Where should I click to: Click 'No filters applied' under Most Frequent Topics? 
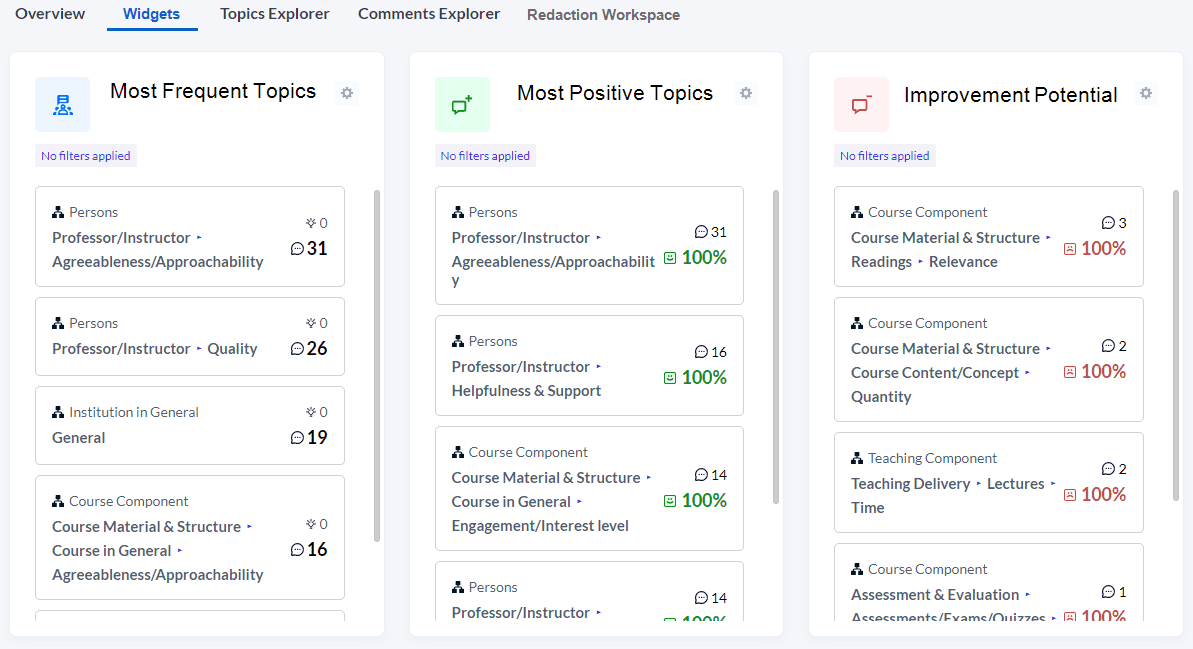[86, 156]
